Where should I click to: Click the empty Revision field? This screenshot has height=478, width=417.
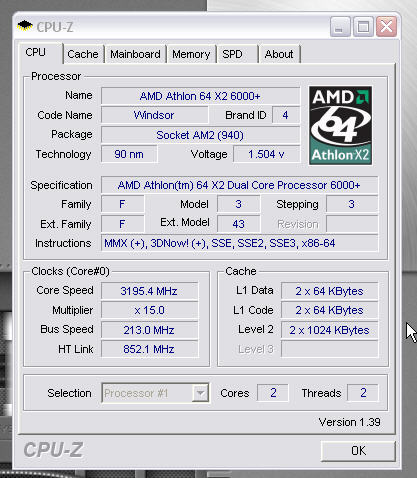click(352, 224)
